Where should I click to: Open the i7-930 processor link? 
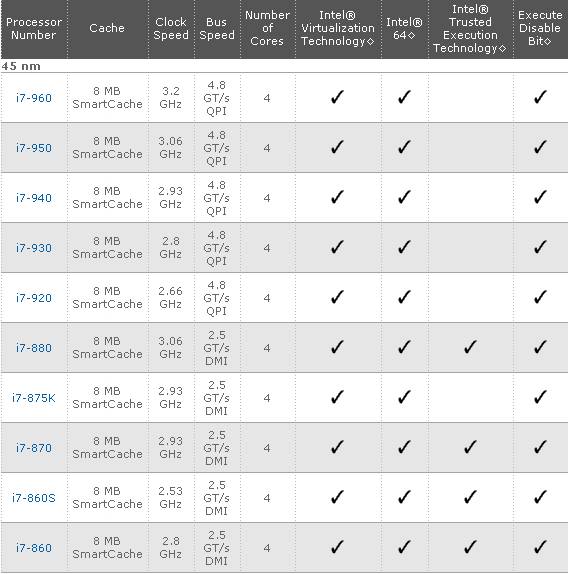pos(34,248)
